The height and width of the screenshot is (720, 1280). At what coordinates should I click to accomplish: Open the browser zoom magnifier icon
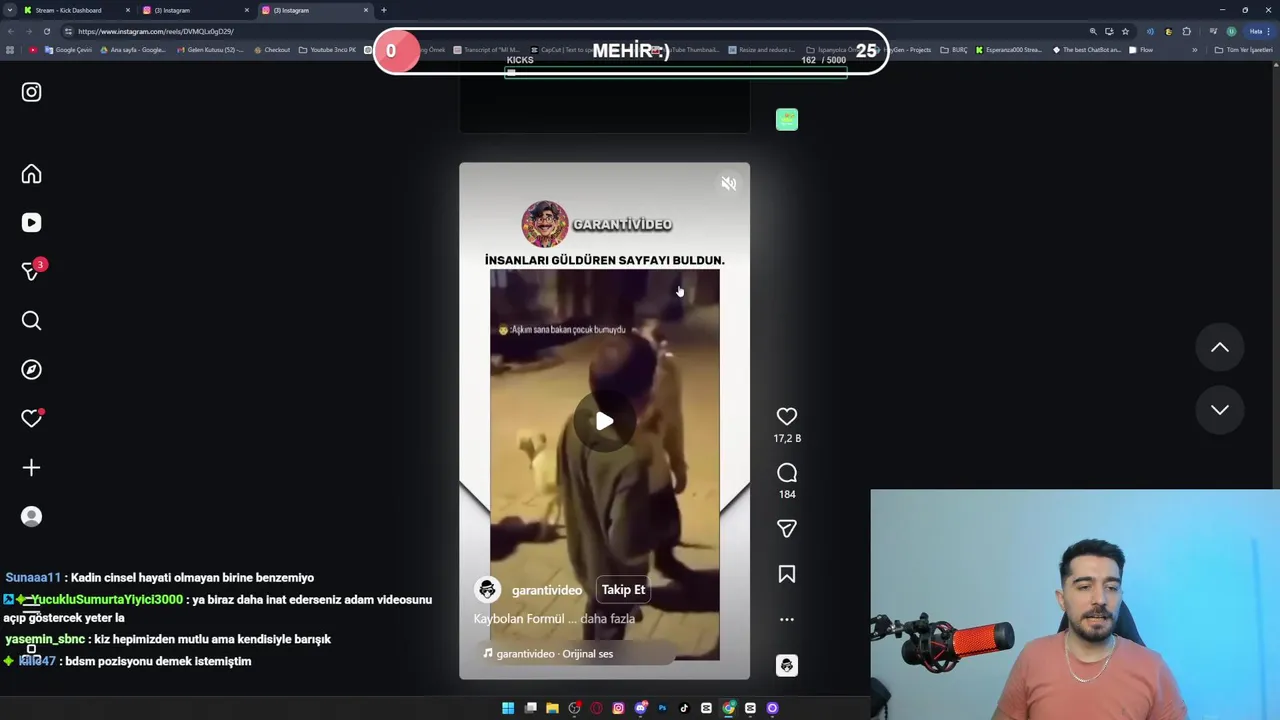click(1093, 31)
